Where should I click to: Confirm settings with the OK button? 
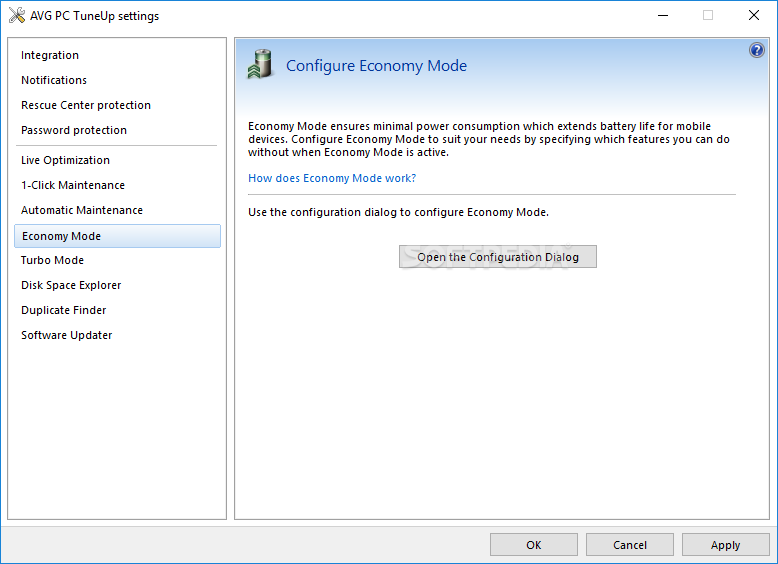coord(534,545)
